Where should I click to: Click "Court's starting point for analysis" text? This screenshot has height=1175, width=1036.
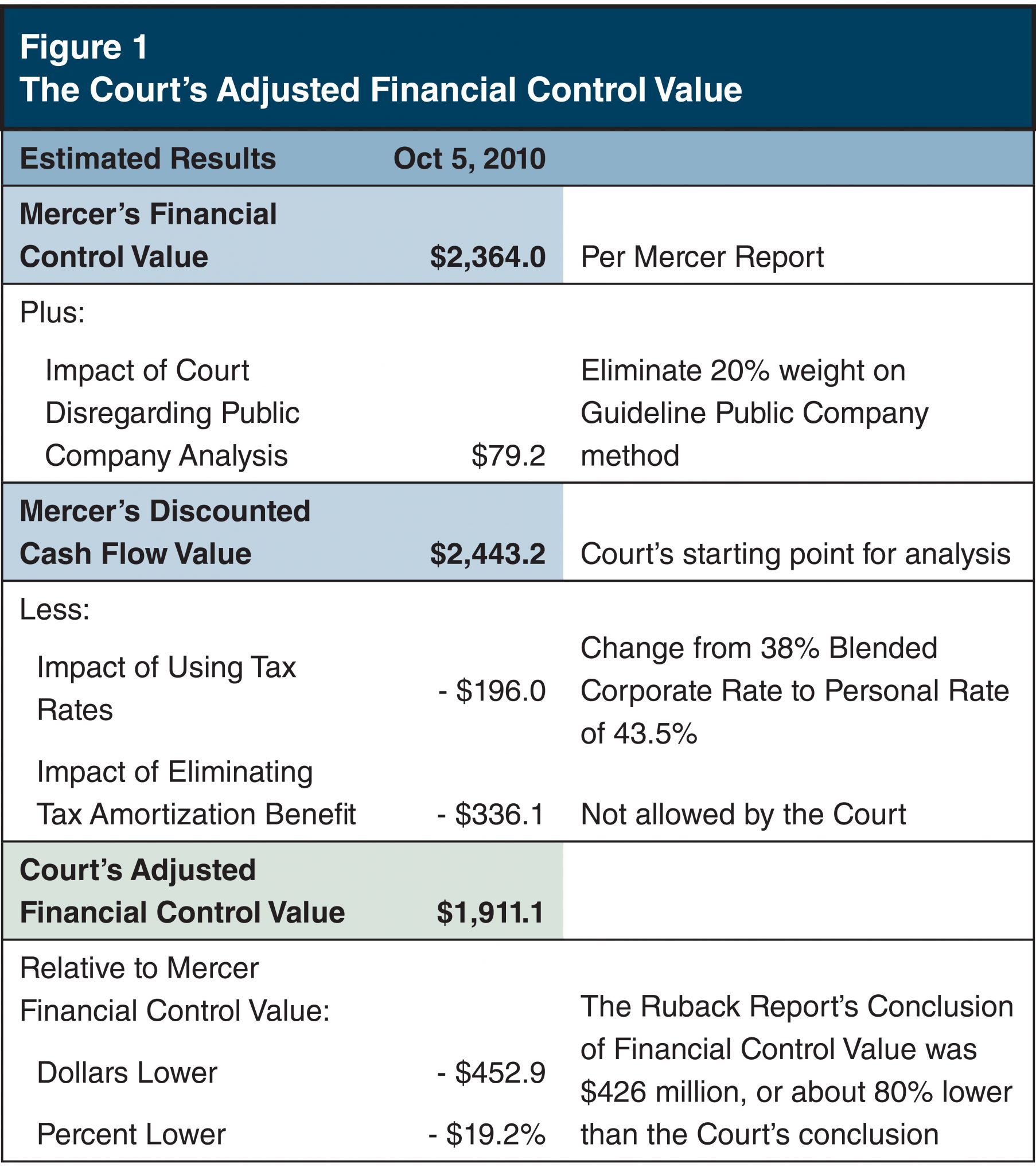pos(795,554)
